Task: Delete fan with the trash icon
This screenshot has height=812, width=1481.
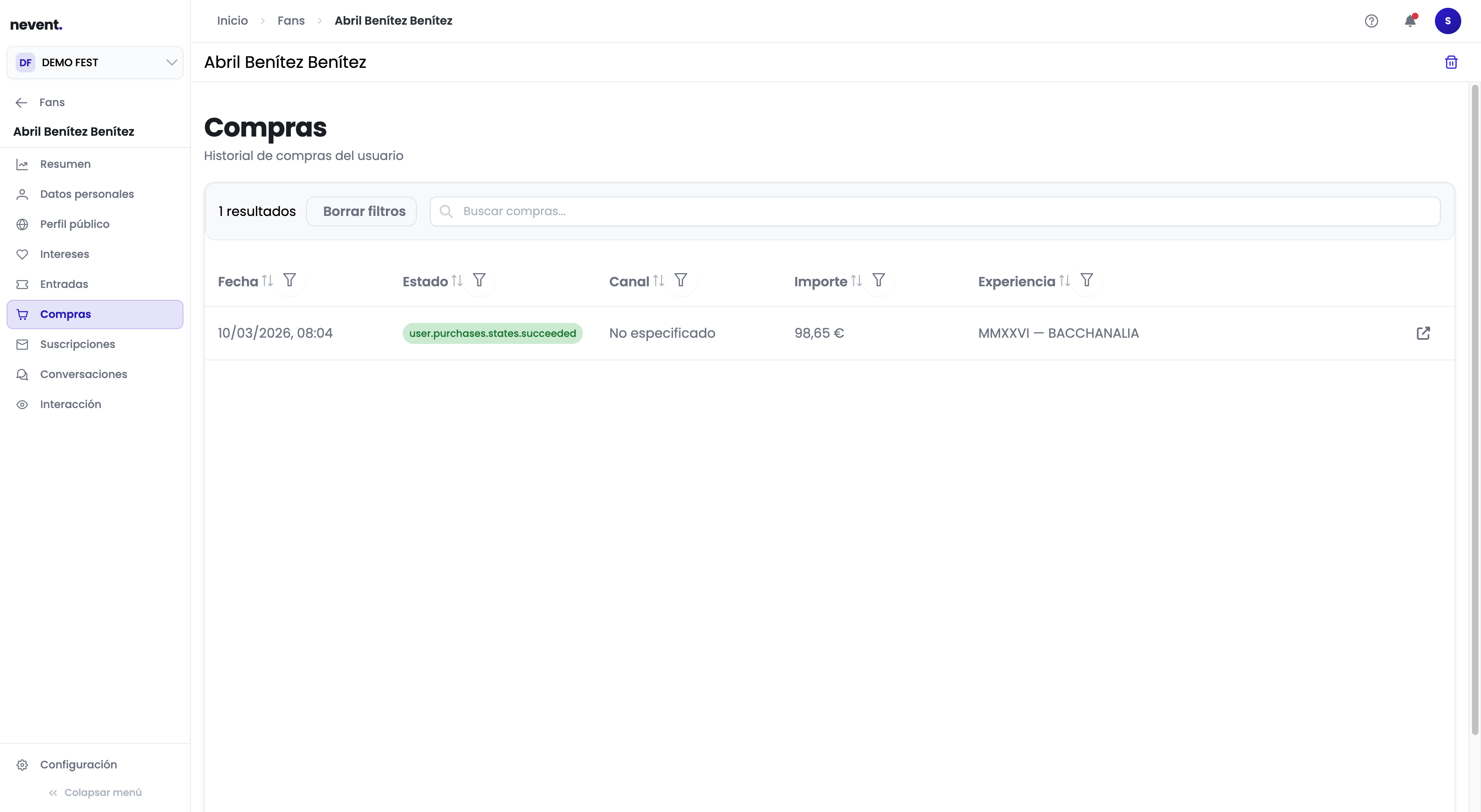Action: tap(1451, 62)
